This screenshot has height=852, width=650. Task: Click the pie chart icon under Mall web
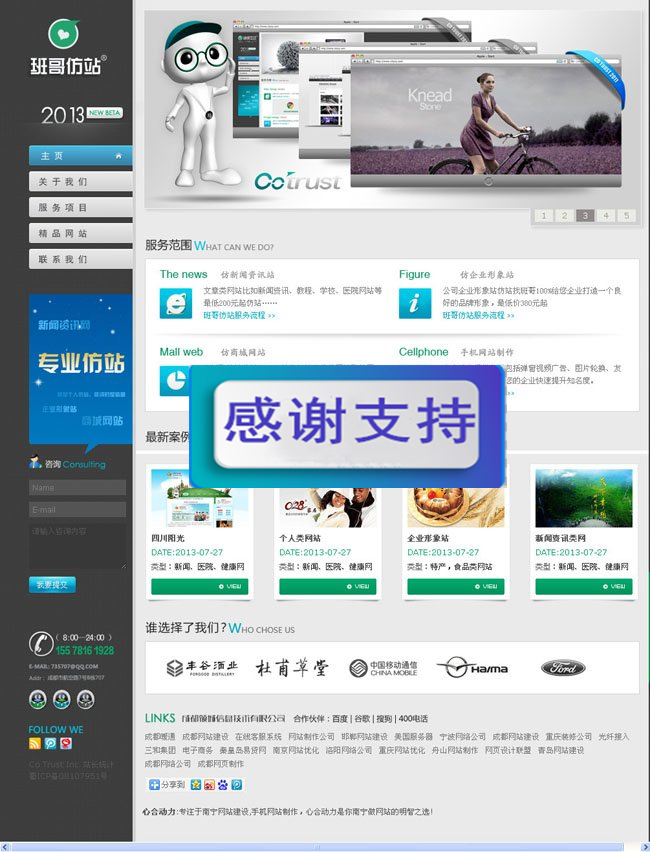174,380
